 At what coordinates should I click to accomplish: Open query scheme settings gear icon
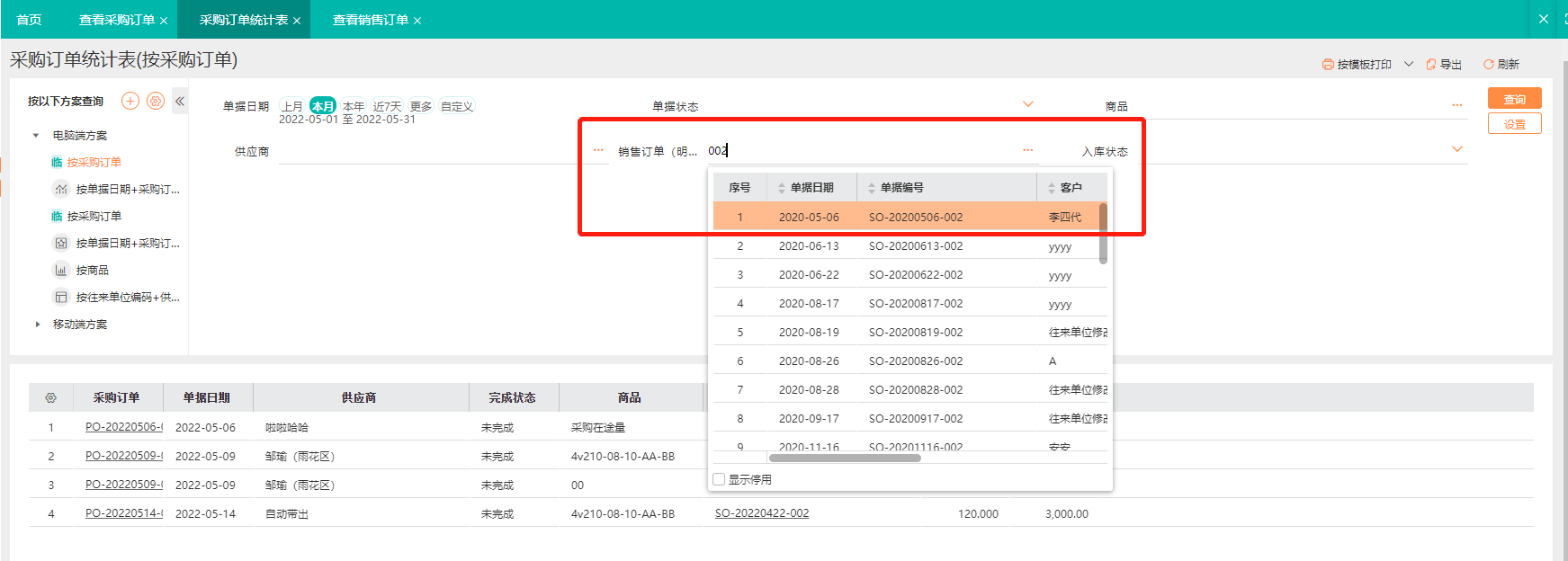[x=156, y=101]
